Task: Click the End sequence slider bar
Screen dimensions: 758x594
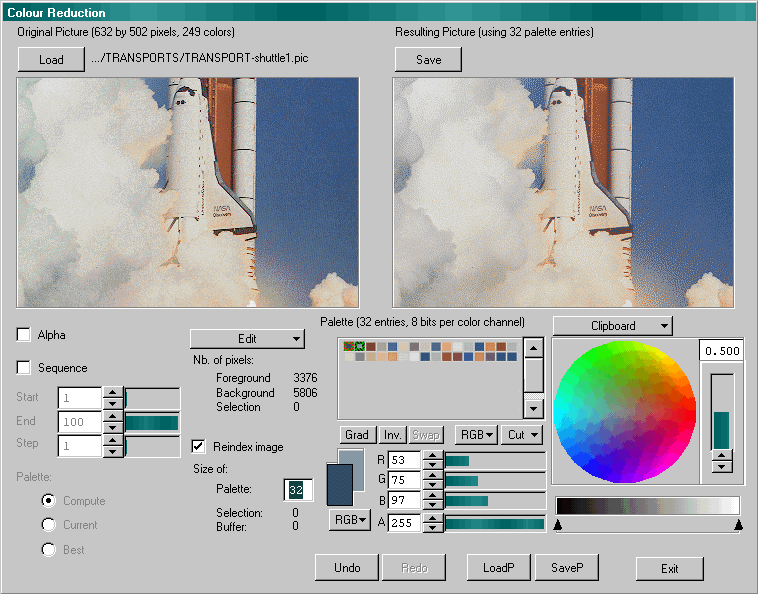Action: point(152,422)
